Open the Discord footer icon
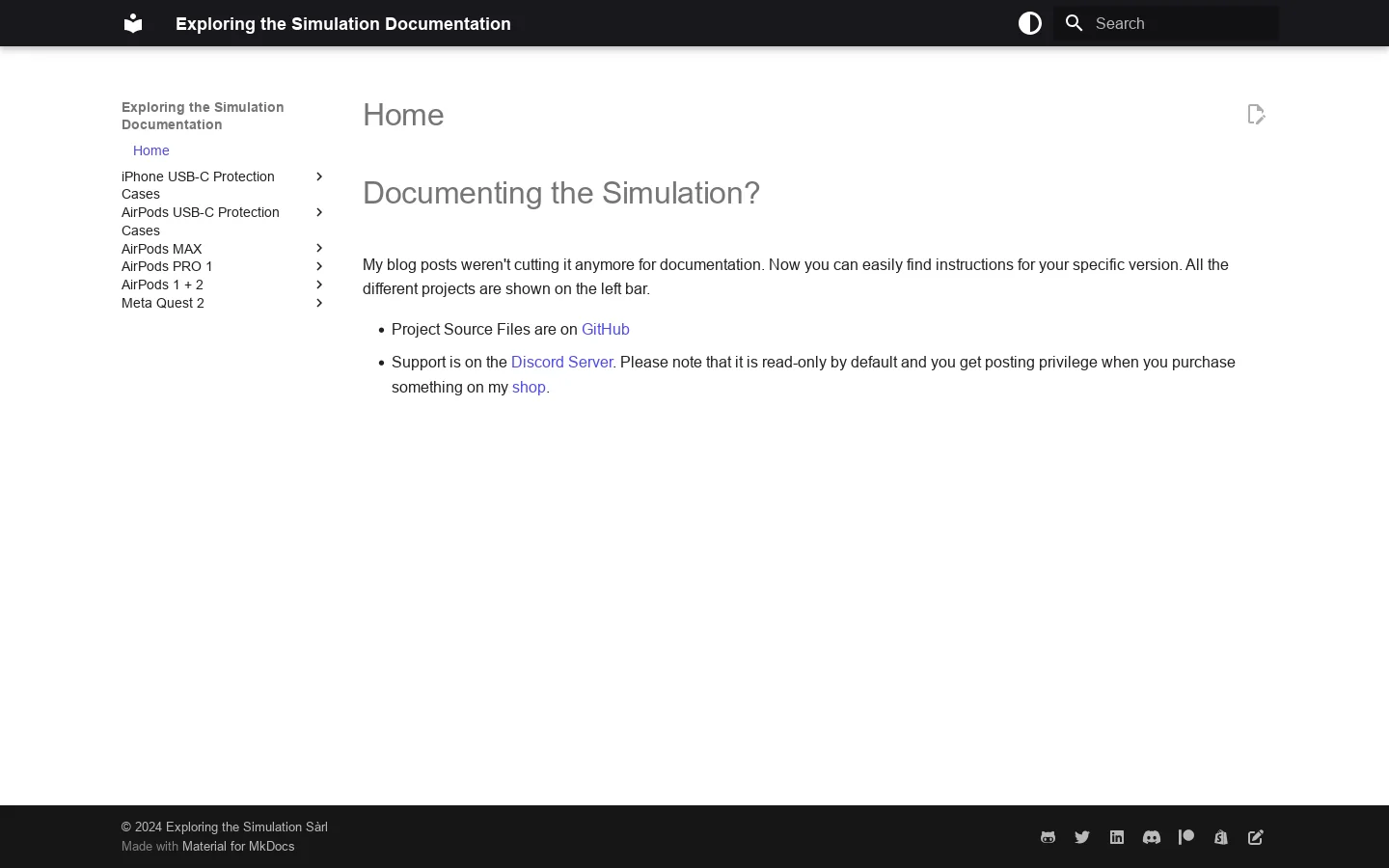 [x=1152, y=837]
